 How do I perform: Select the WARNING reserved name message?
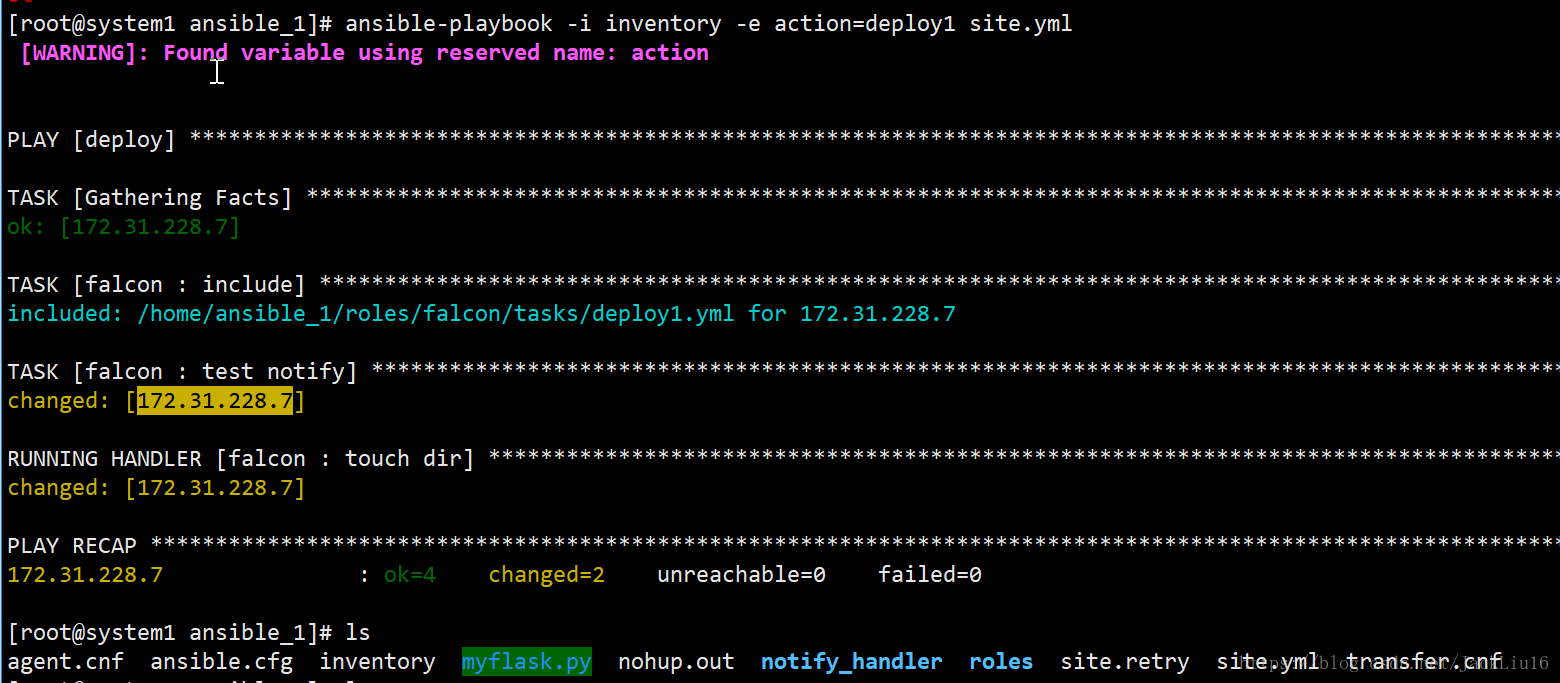tap(364, 53)
